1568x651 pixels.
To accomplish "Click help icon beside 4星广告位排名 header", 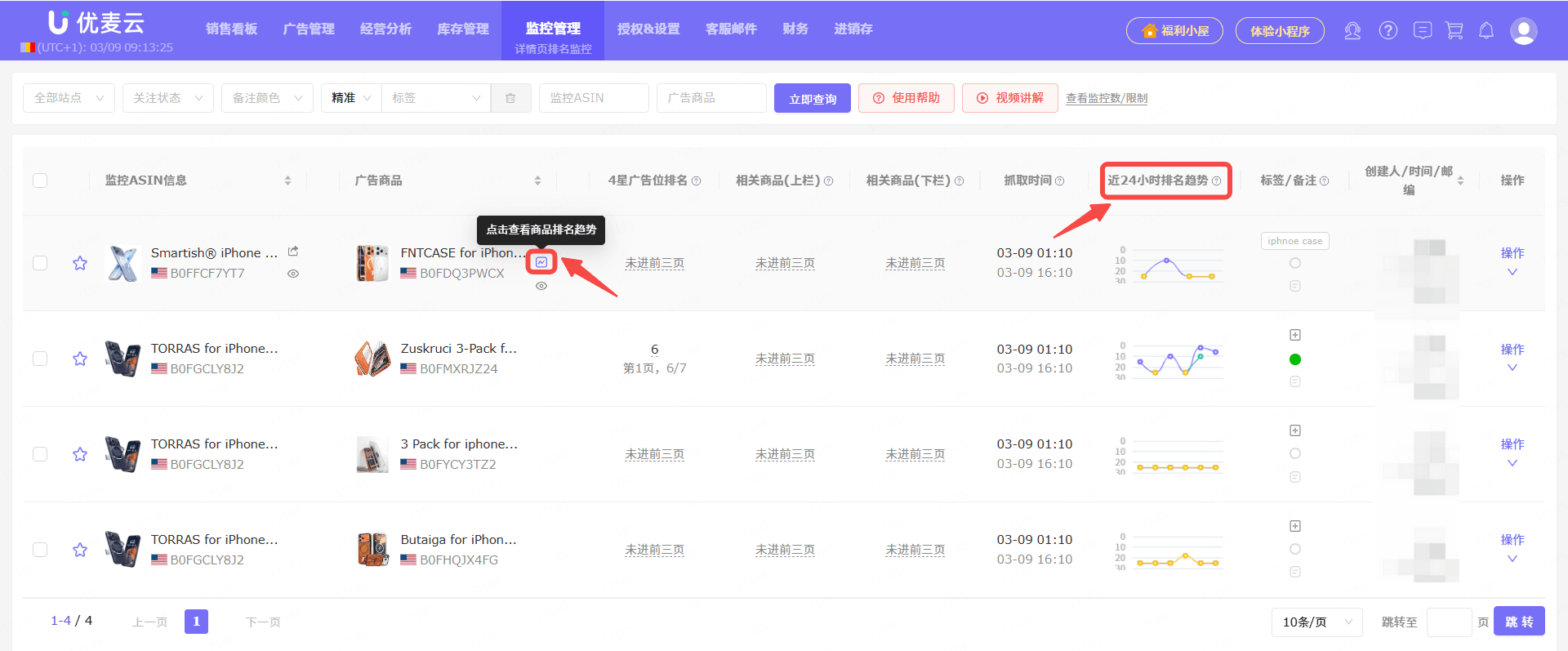I will (x=696, y=181).
